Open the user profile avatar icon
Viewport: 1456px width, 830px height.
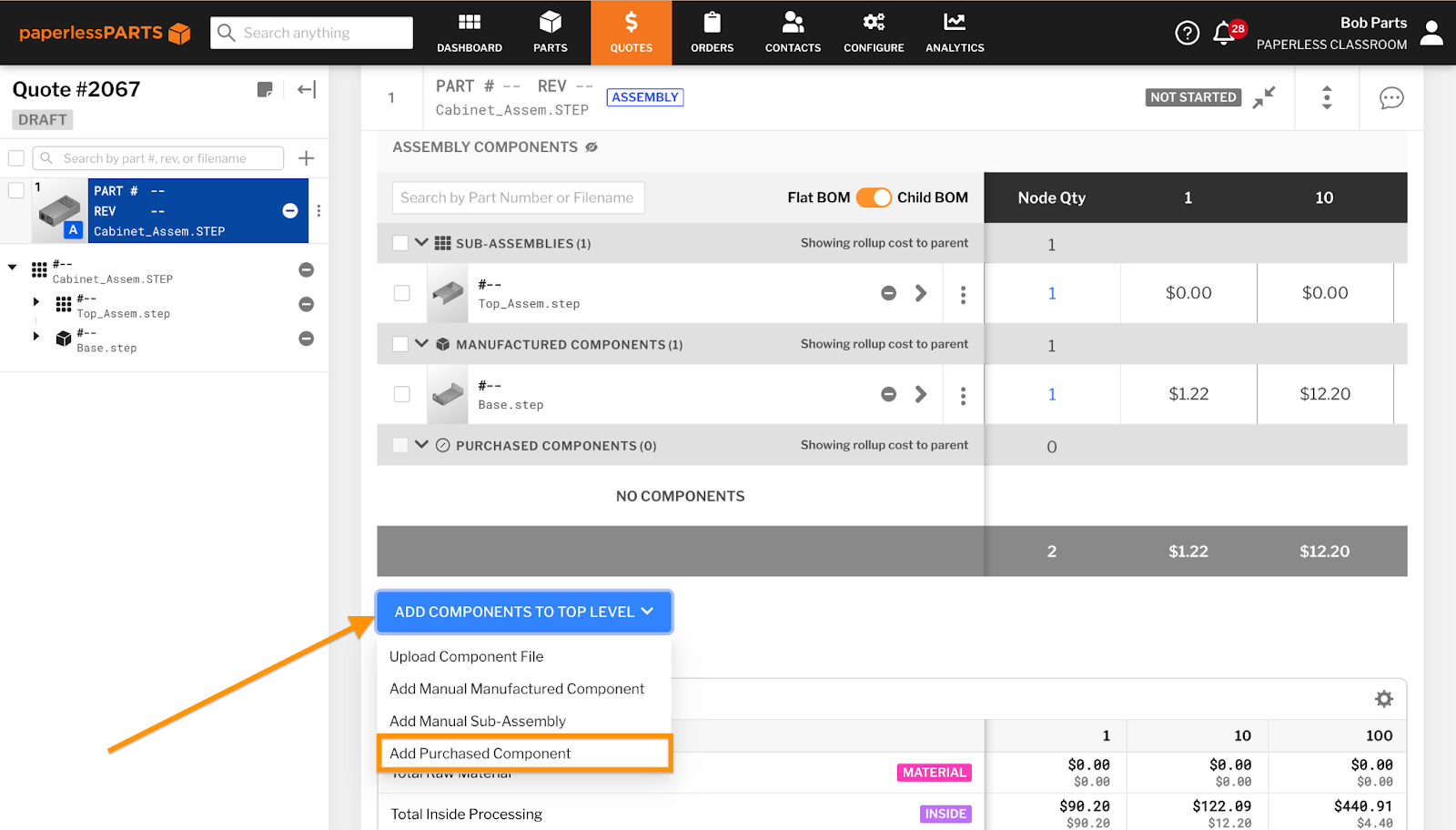1431,33
